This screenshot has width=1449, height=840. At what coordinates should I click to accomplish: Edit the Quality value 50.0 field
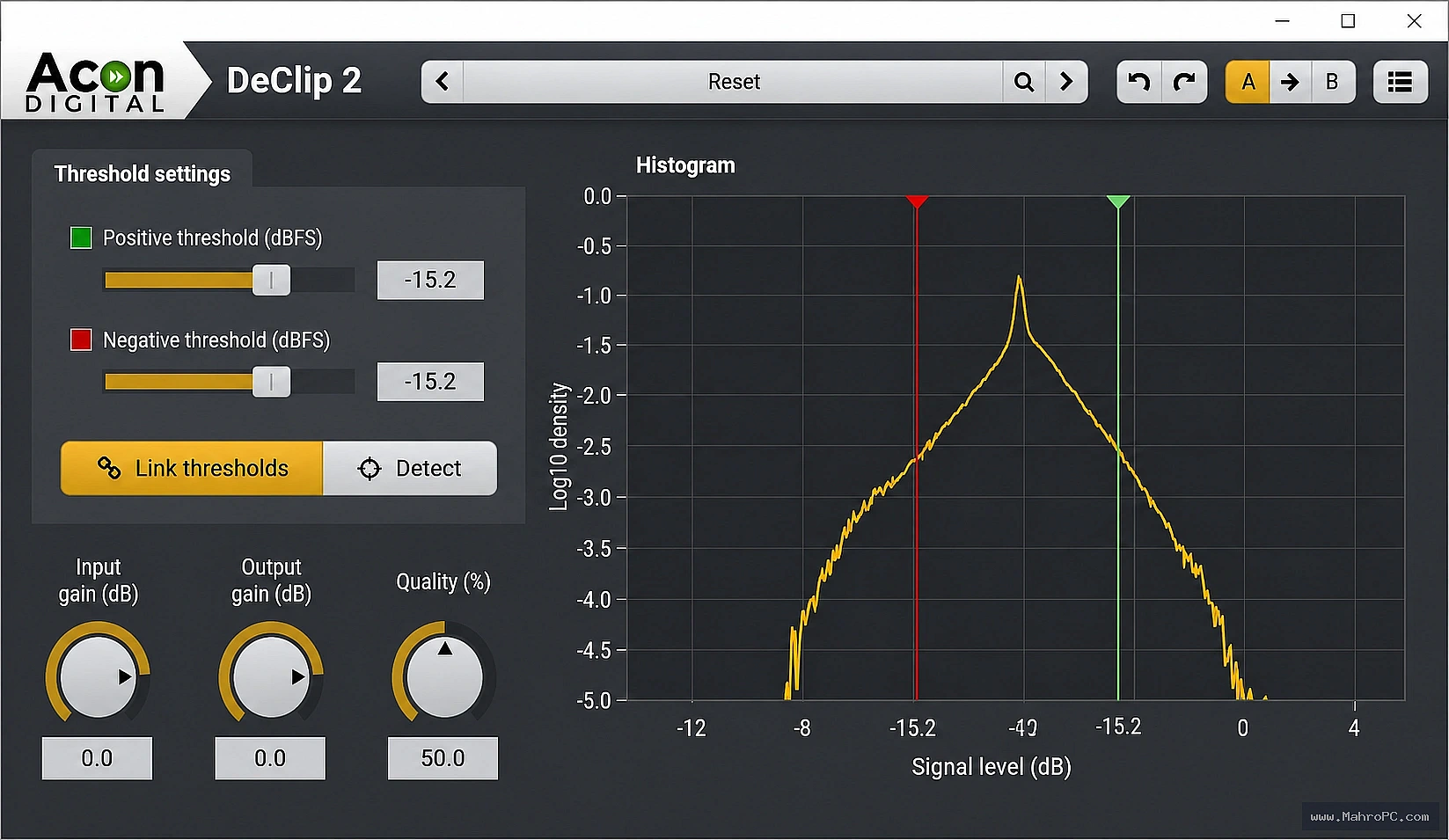[443, 758]
